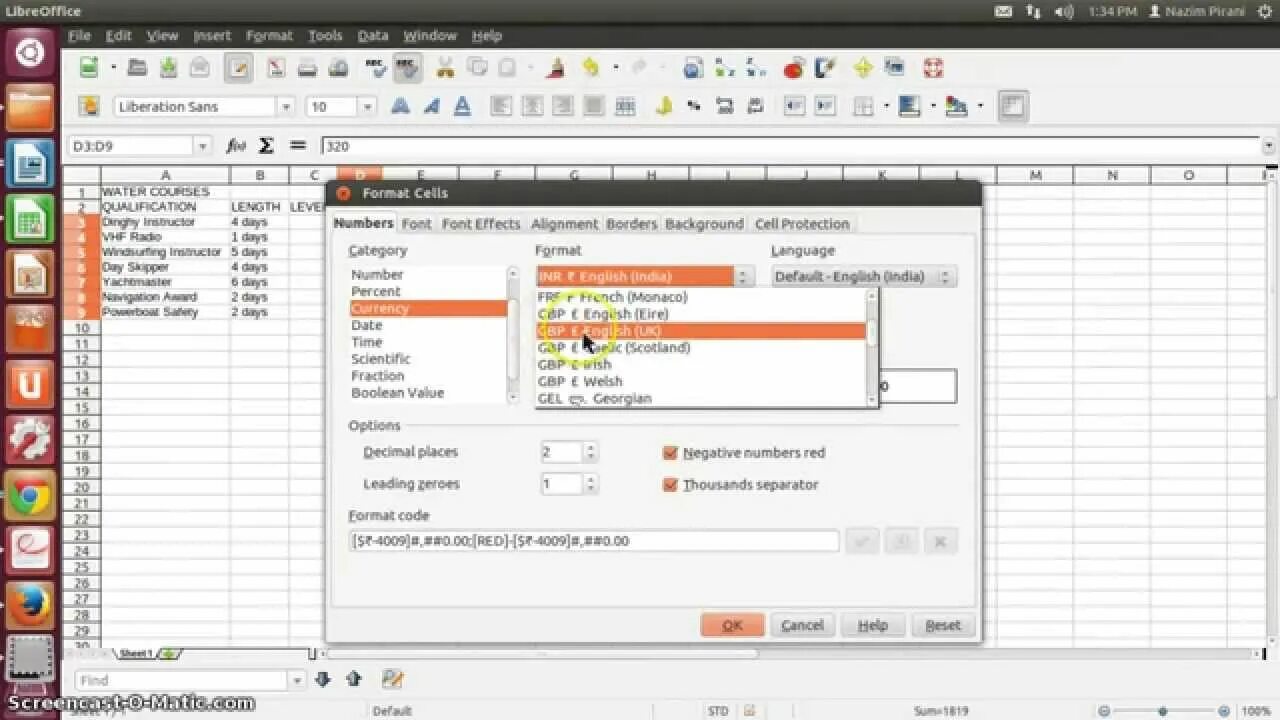Open the Format menu
The width and height of the screenshot is (1280, 720).
pyautogui.click(x=269, y=35)
